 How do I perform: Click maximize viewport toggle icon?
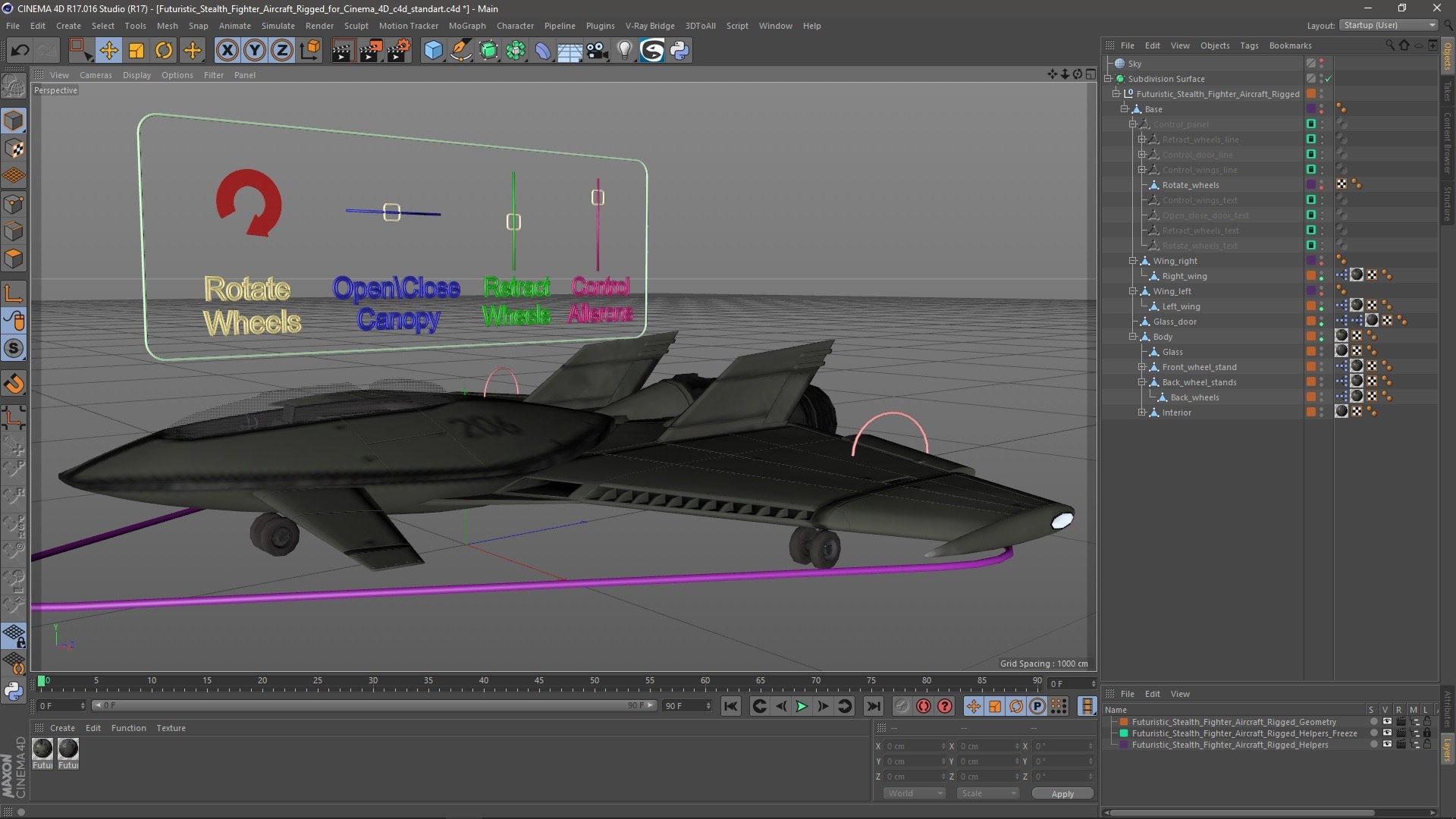click(x=1090, y=74)
